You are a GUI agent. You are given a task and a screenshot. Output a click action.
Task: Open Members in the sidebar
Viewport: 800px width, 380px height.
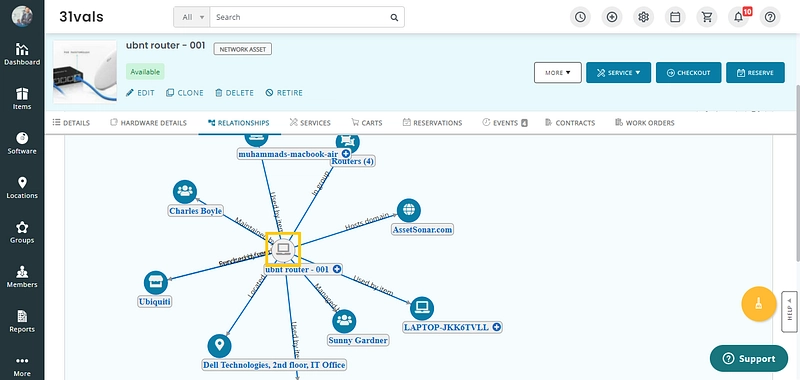pyautogui.click(x=22, y=277)
